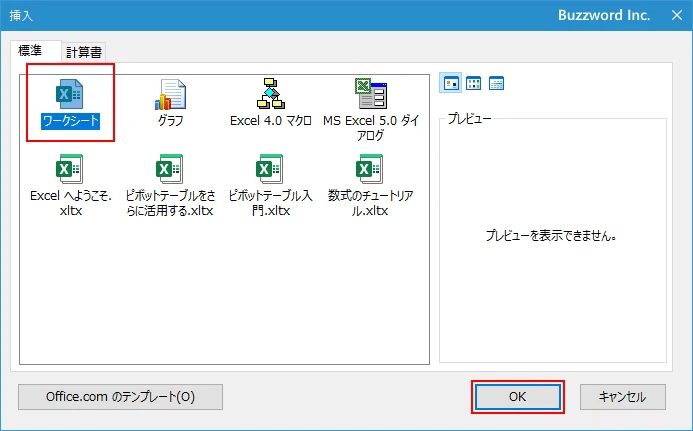Click the 数式のチュートリアル.xltx file name
Screen dimensions: 693x431
click(370, 203)
